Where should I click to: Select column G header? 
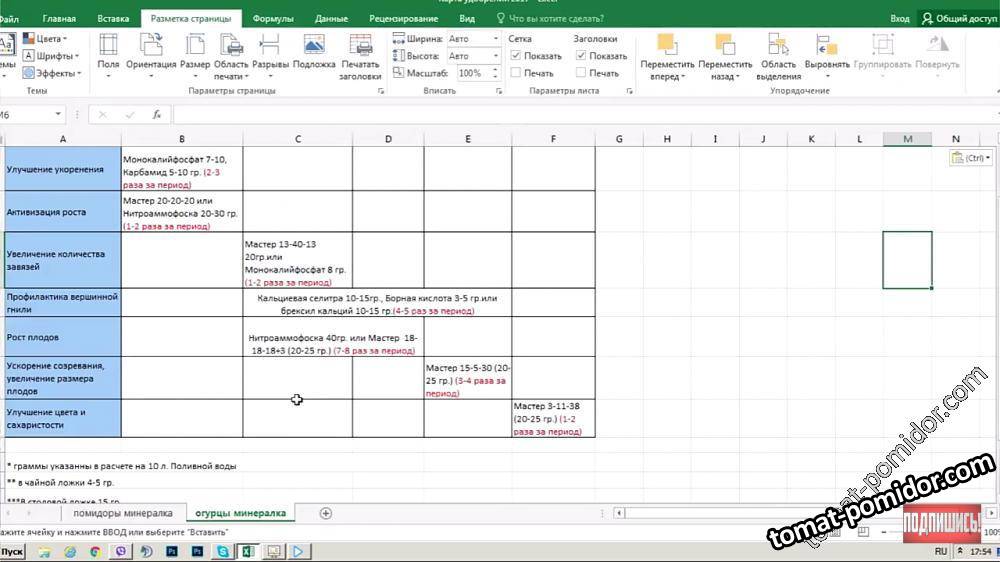pyautogui.click(x=619, y=138)
